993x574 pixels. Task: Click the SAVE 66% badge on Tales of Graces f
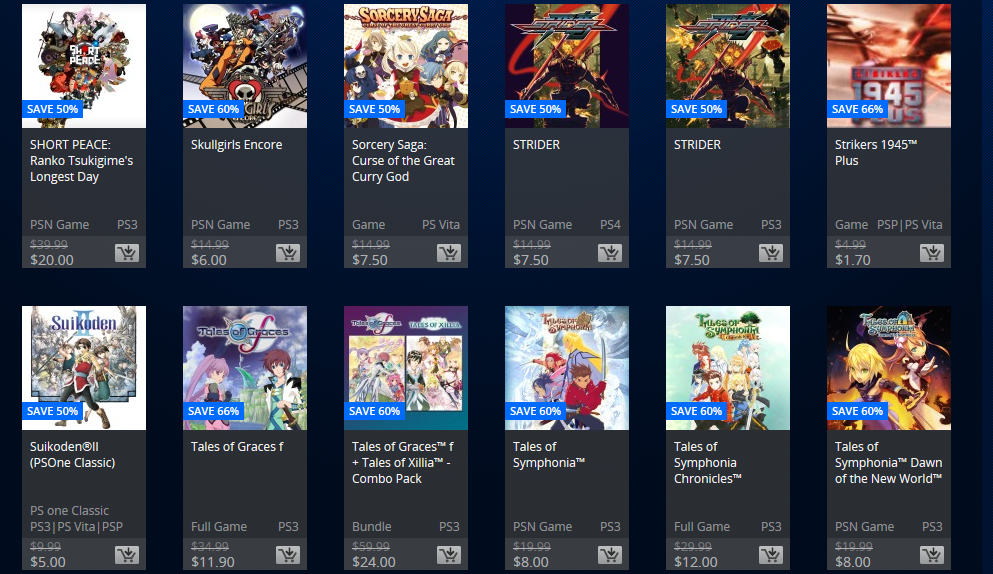coord(213,411)
